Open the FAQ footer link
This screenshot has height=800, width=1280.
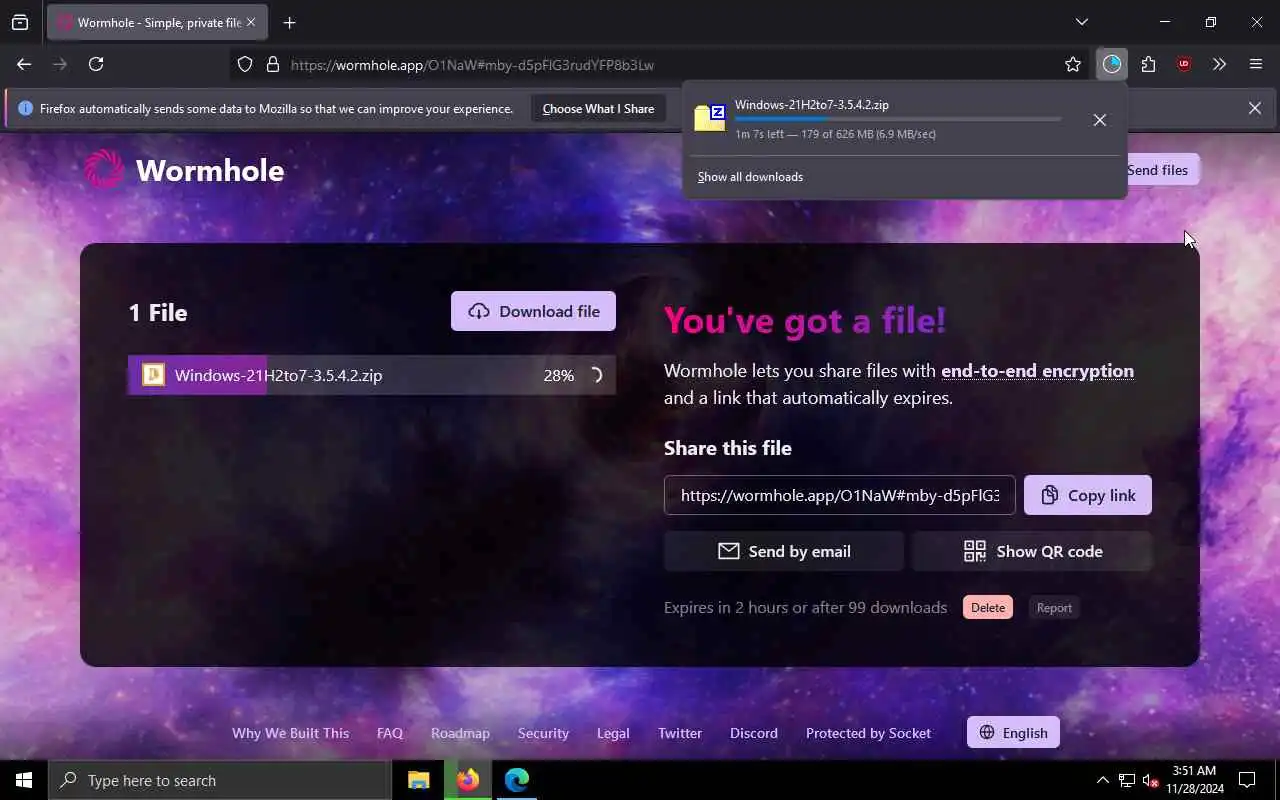point(390,733)
